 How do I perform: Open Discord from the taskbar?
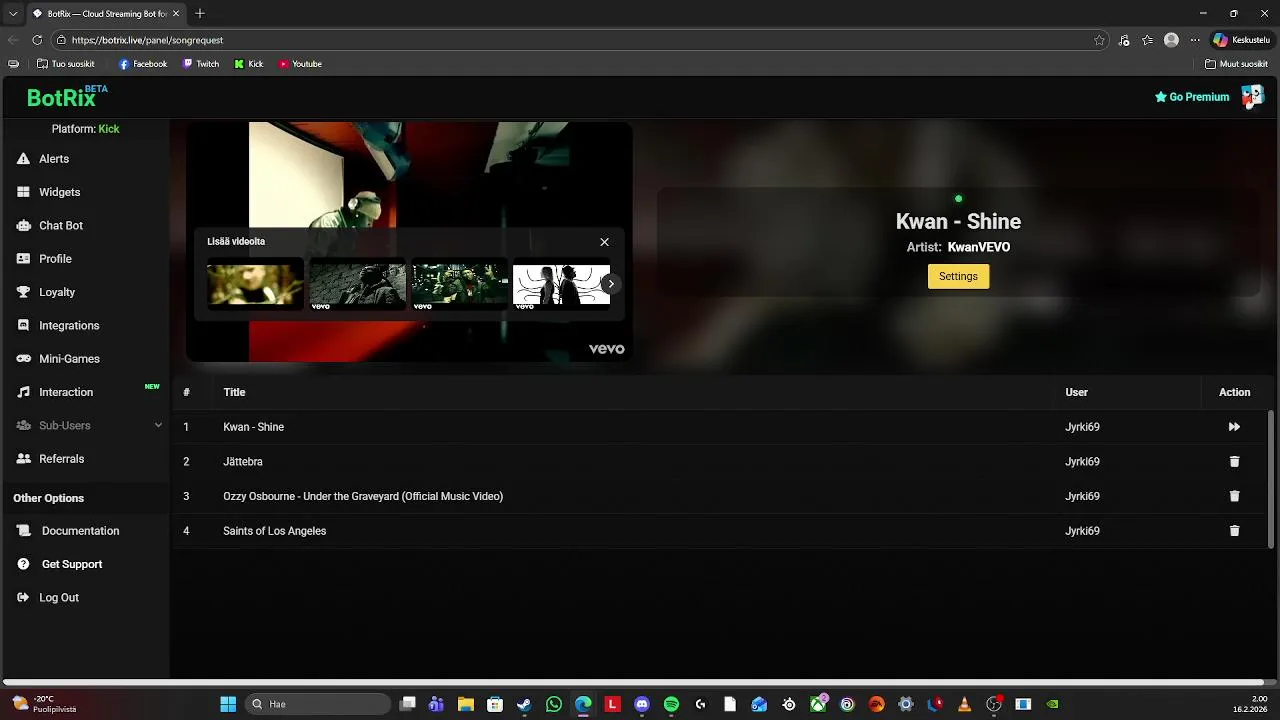[x=642, y=704]
